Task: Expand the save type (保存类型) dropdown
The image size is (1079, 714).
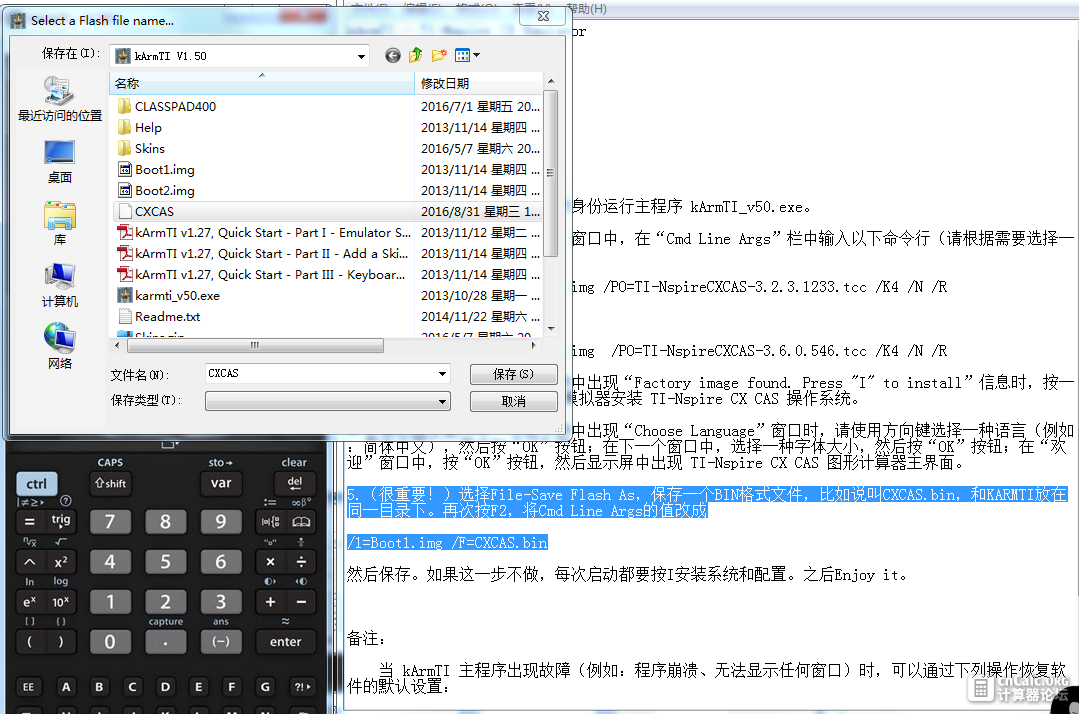Action: click(442, 401)
